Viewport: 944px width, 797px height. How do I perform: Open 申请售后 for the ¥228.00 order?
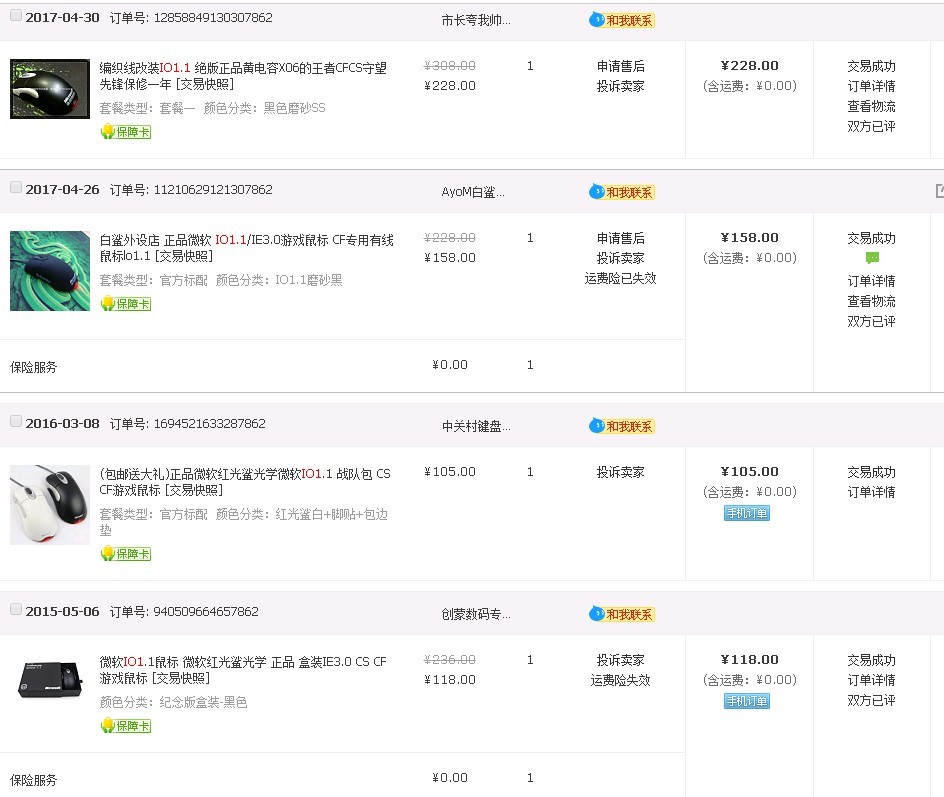pyautogui.click(x=621, y=66)
